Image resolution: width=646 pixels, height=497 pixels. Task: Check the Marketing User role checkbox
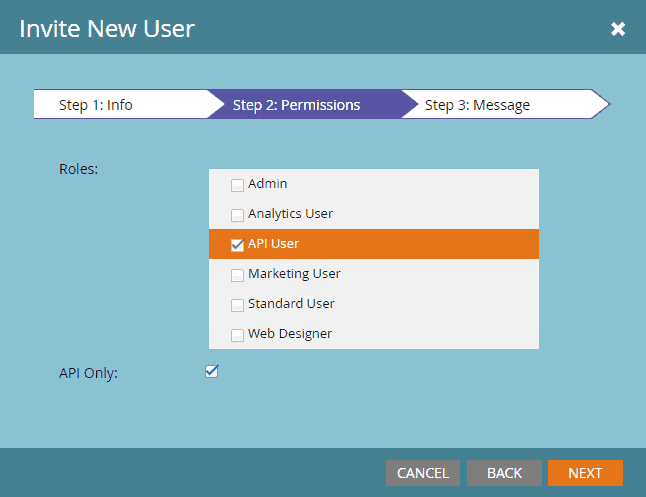237,275
